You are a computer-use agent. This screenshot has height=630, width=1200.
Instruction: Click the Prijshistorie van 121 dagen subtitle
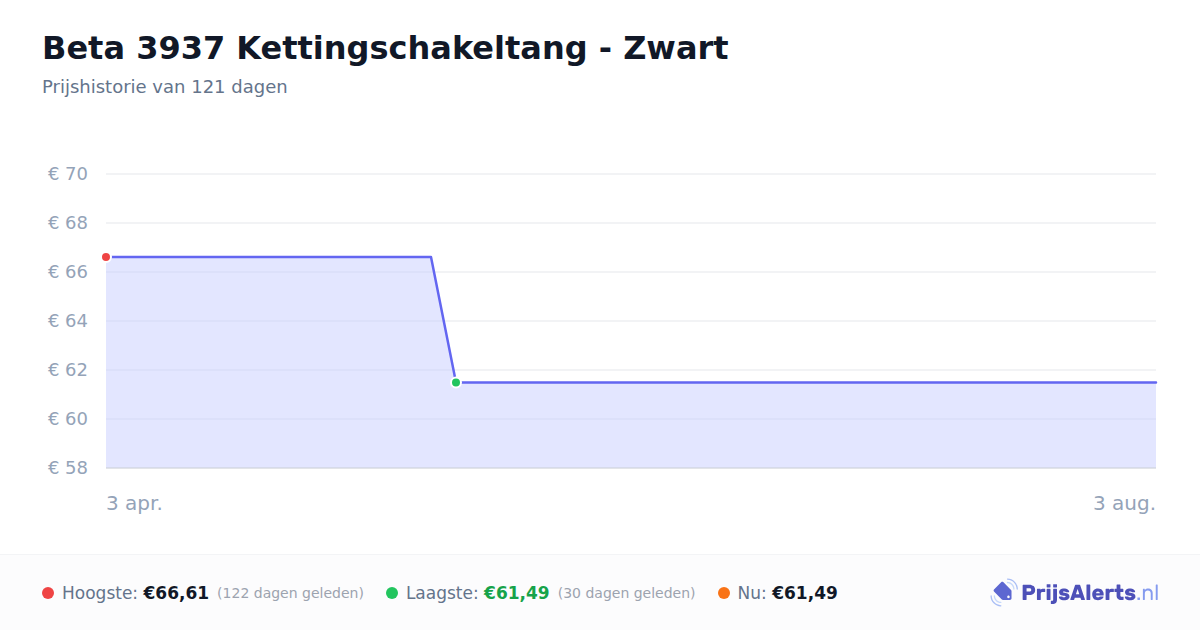tap(165, 87)
